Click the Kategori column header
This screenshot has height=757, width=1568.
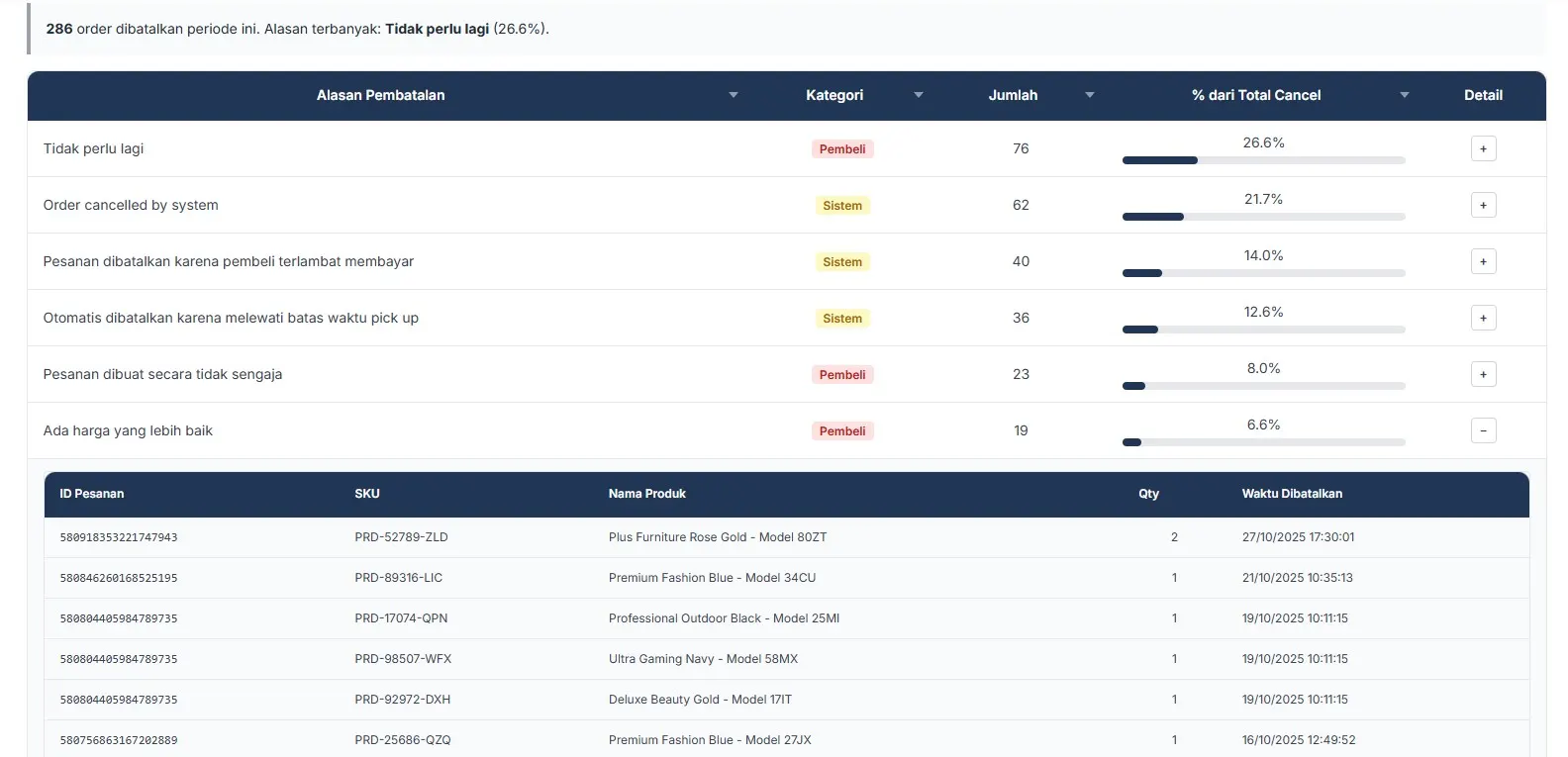834,95
